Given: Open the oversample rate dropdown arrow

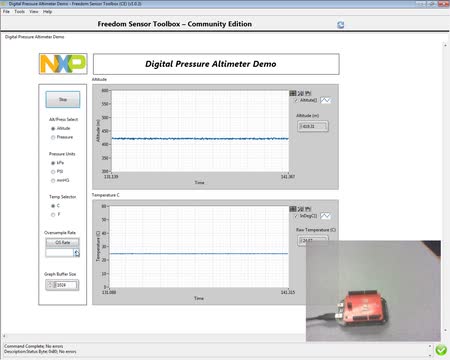Looking at the screenshot, I should click(77, 253).
